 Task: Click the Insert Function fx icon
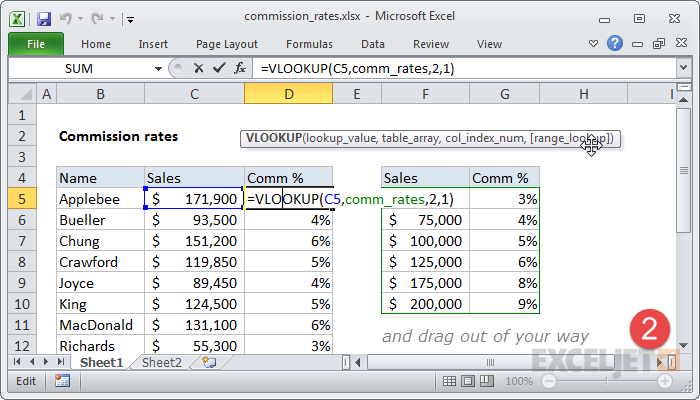[x=240, y=68]
